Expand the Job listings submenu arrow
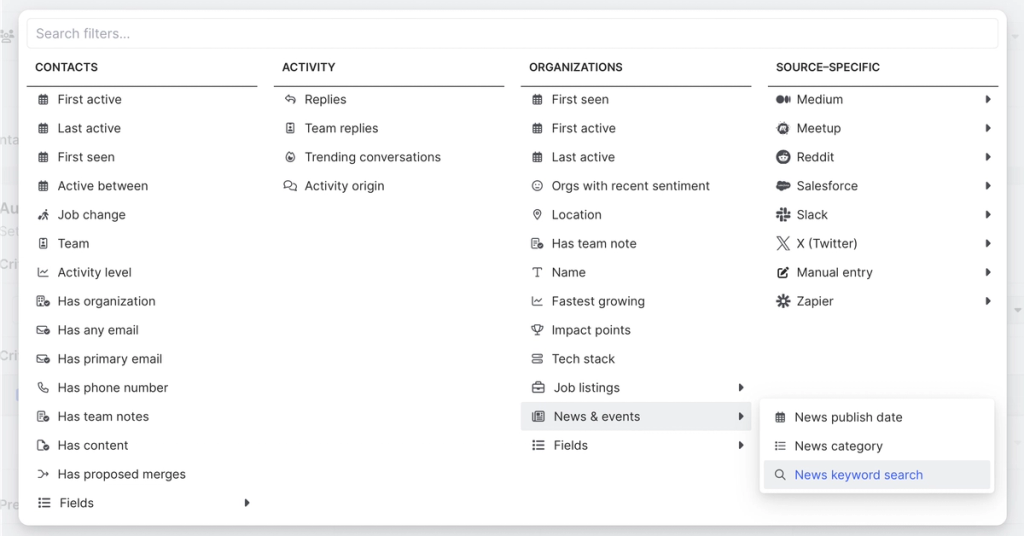Viewport: 1024px width, 536px height. click(741, 388)
